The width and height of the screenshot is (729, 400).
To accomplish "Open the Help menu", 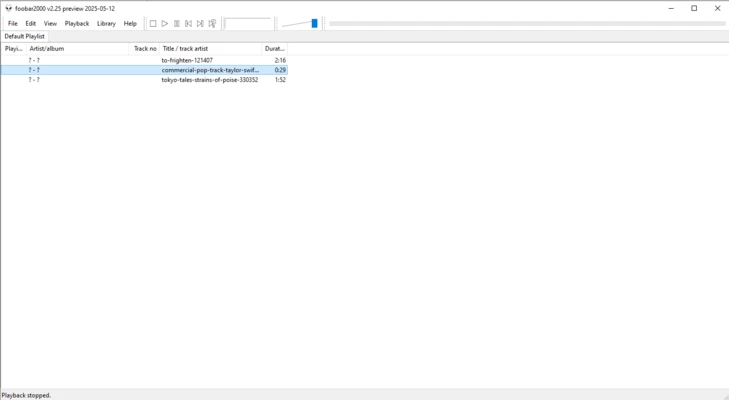I will coord(130,23).
